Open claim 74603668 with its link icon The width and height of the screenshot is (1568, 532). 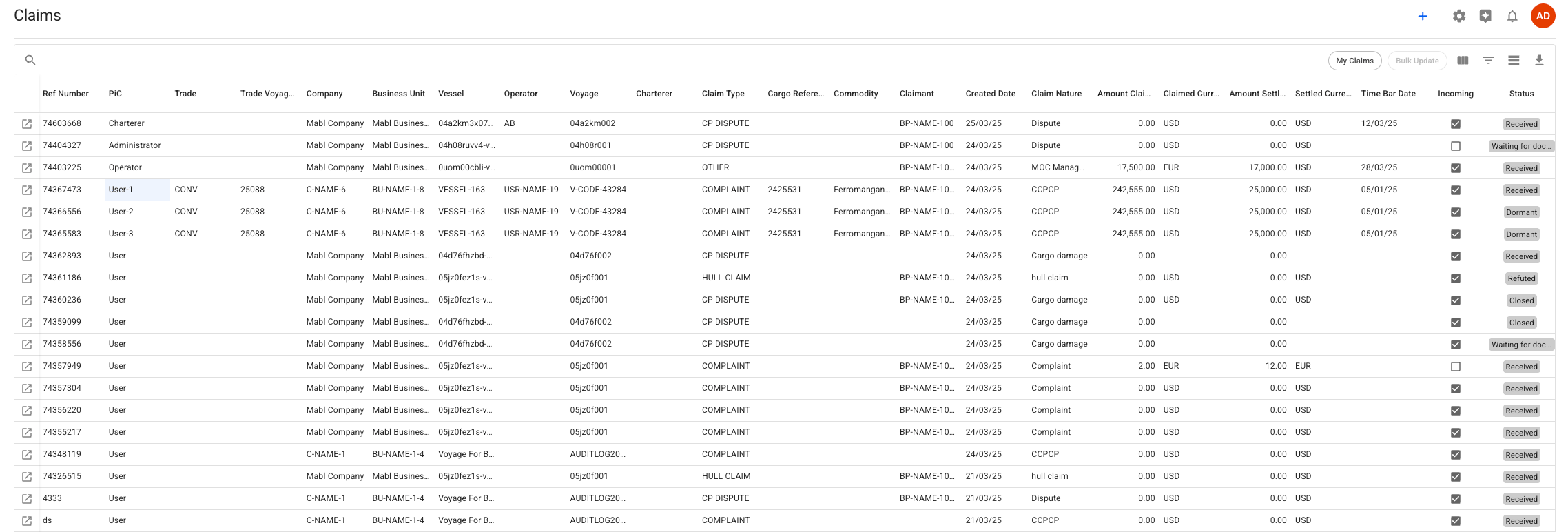click(x=27, y=124)
